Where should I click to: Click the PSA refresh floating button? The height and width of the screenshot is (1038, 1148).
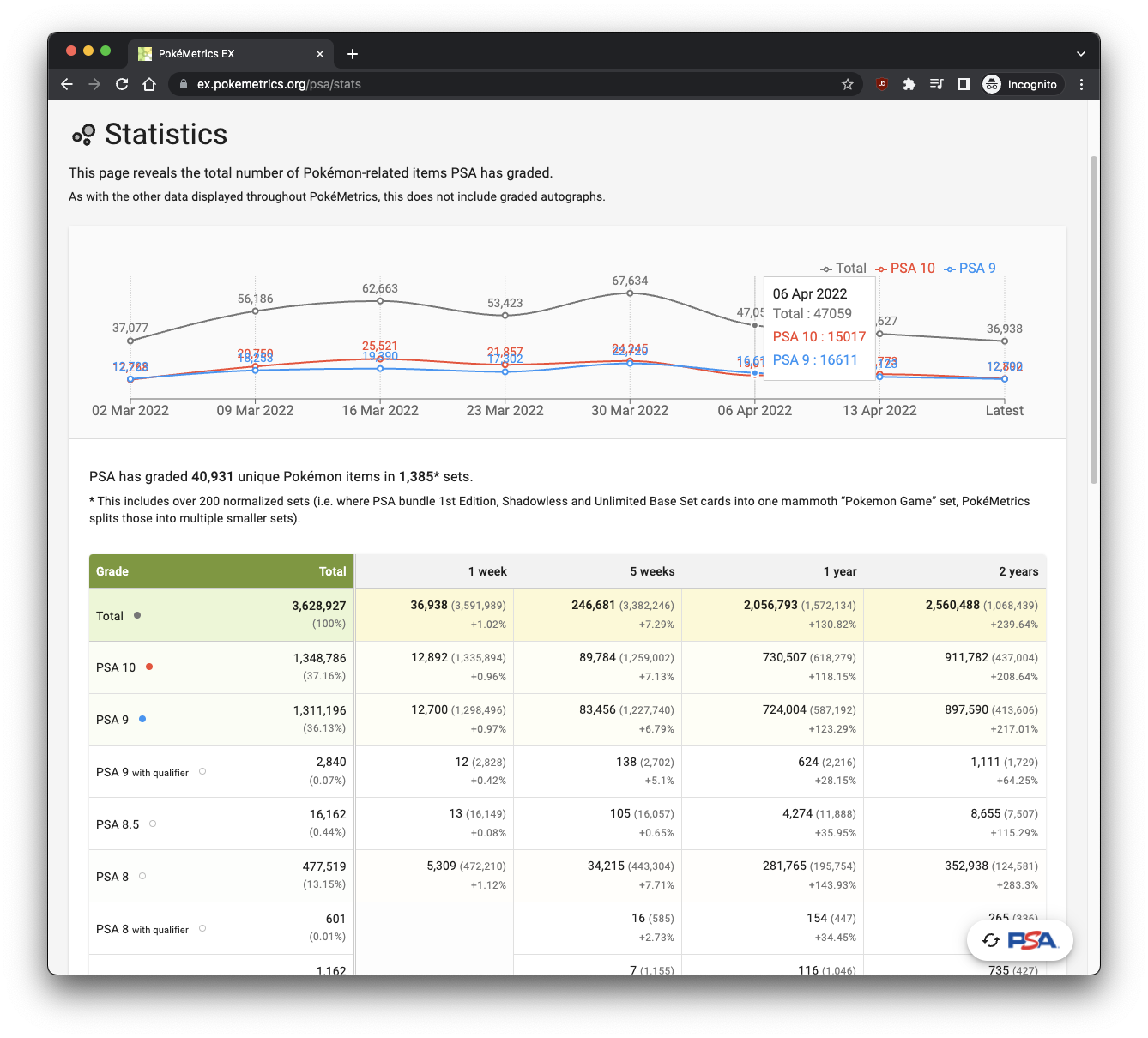tap(1019, 940)
